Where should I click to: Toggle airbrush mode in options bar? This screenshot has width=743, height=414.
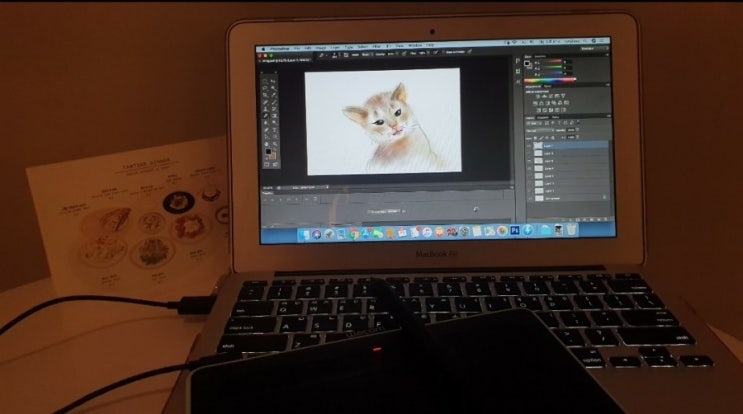pos(435,54)
